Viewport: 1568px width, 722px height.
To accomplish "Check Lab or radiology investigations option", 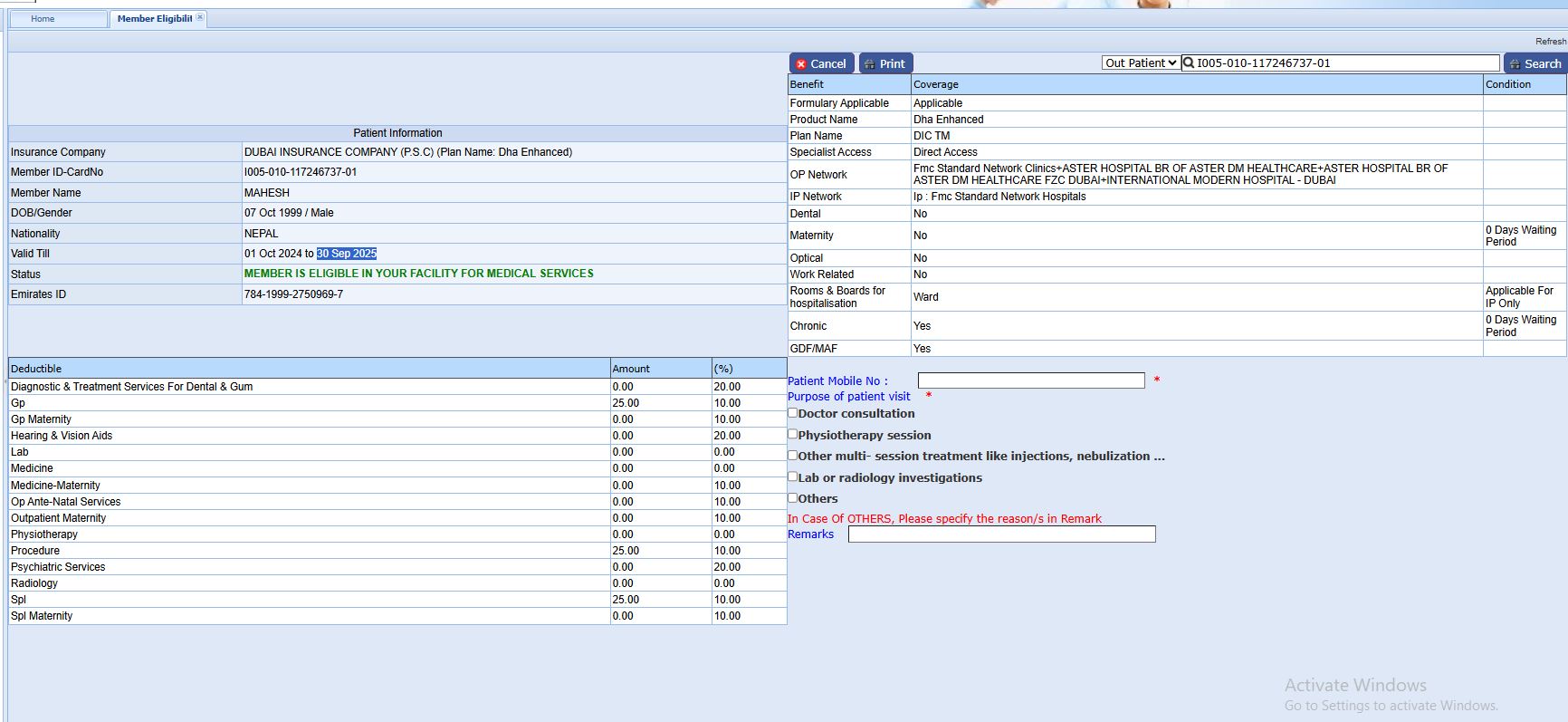I will pyautogui.click(x=793, y=477).
